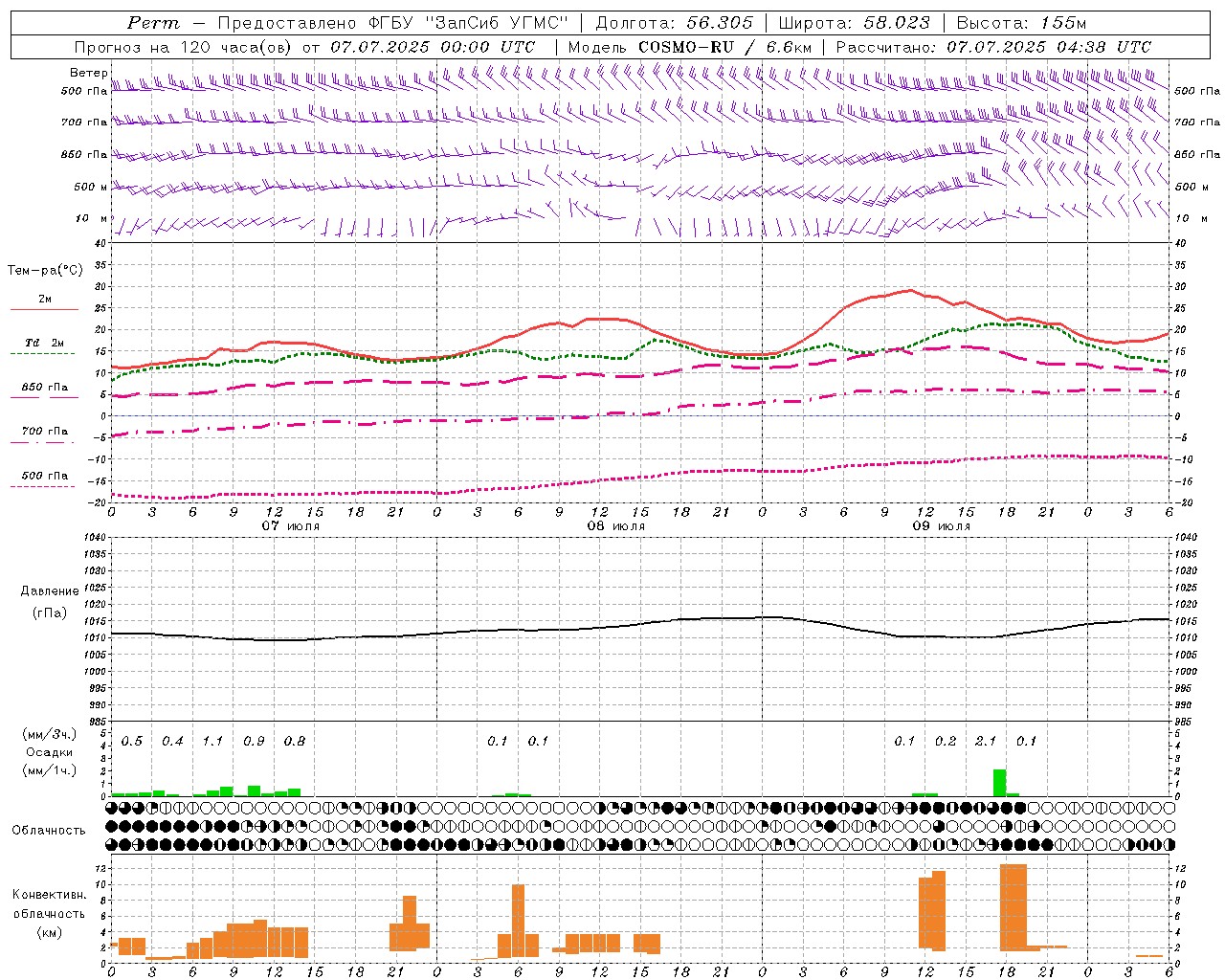This screenshot has width=1225, height=980.
Task: Click the pink dotted legend line under legend "500 гПа"
Action: pos(43,486)
